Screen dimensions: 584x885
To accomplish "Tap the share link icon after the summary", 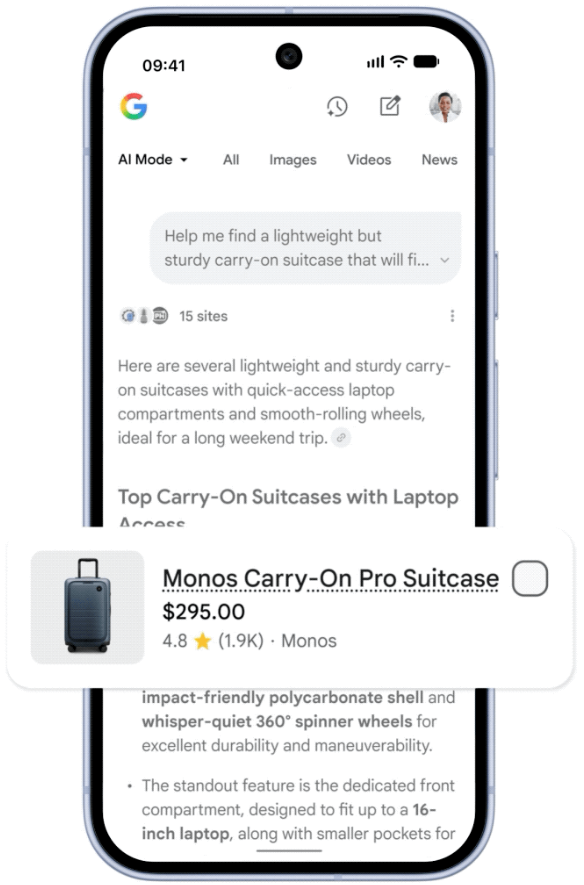I will pos(341,438).
